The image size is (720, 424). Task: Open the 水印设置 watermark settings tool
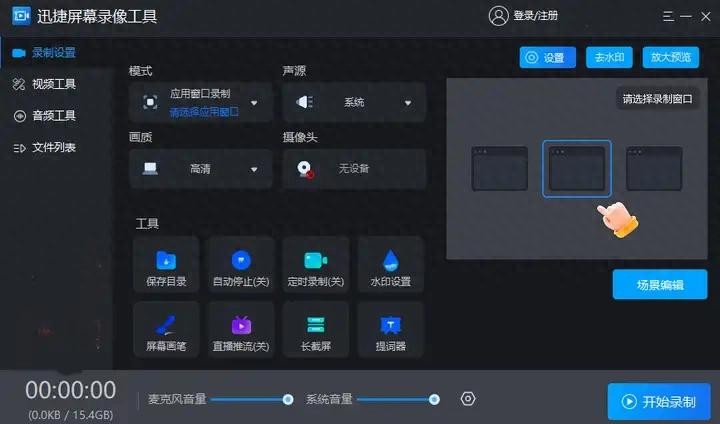[390, 266]
